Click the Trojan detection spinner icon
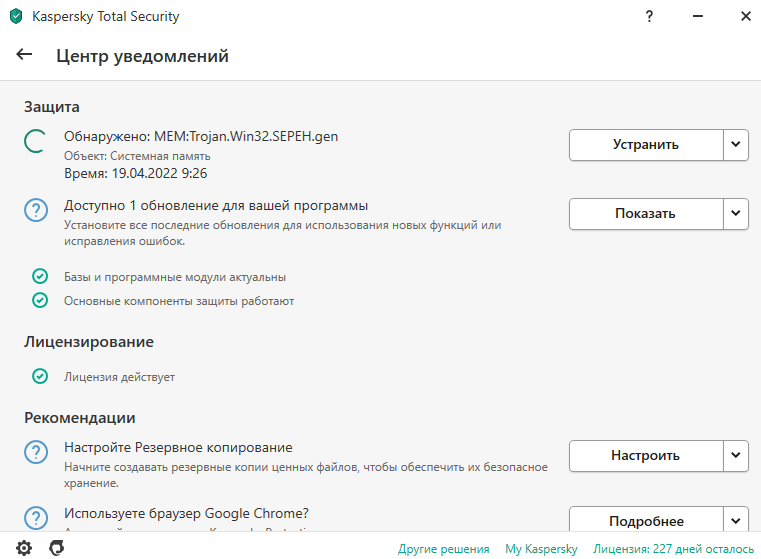Viewport: 761px width, 559px height. 36,144
